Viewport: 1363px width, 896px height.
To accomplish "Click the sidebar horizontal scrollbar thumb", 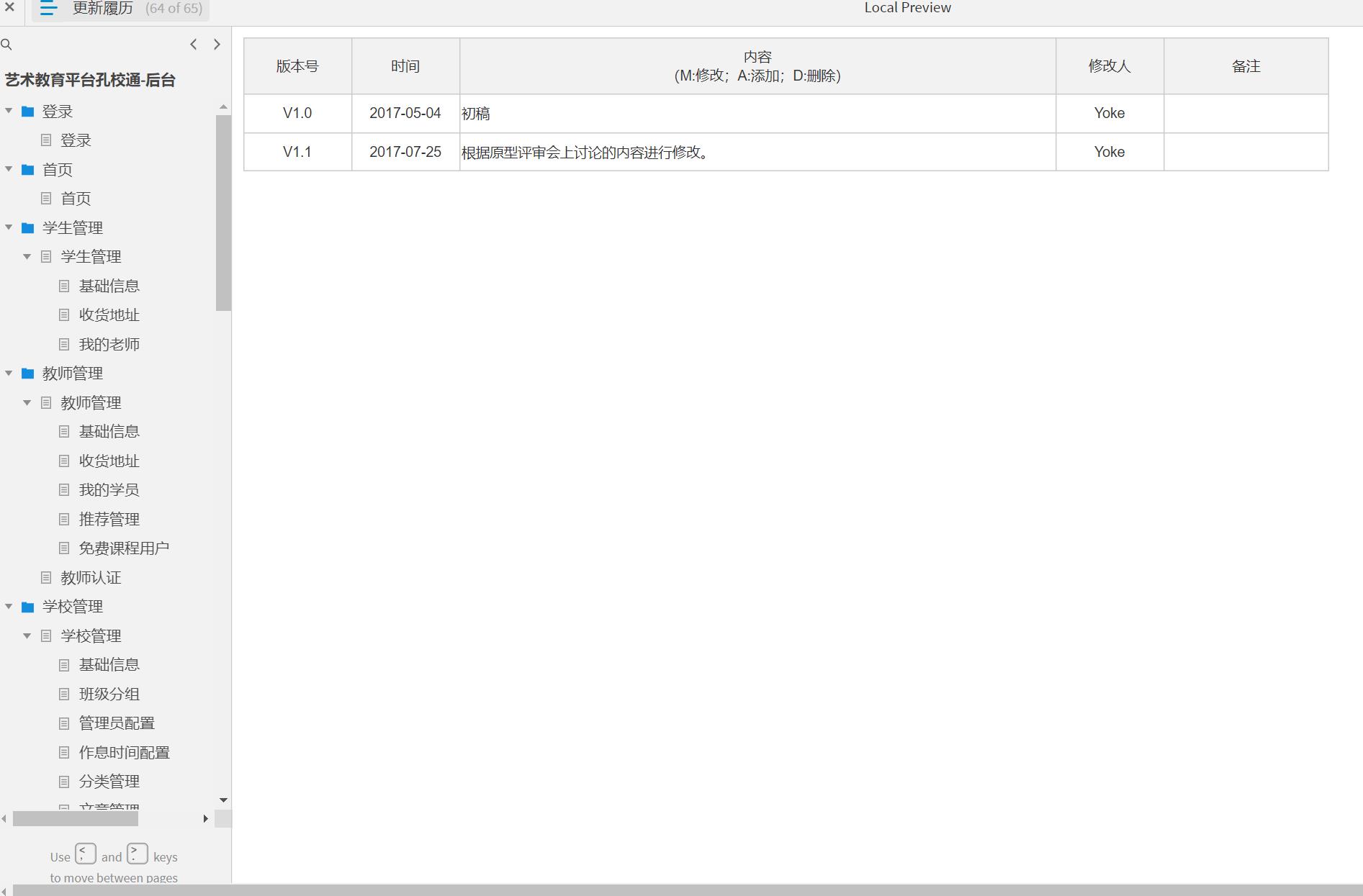I will (x=76, y=819).
